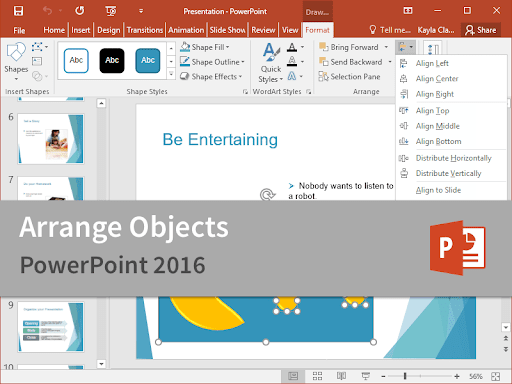
Task: Open WordArt Styles dialog launcher
Action: coord(309,92)
